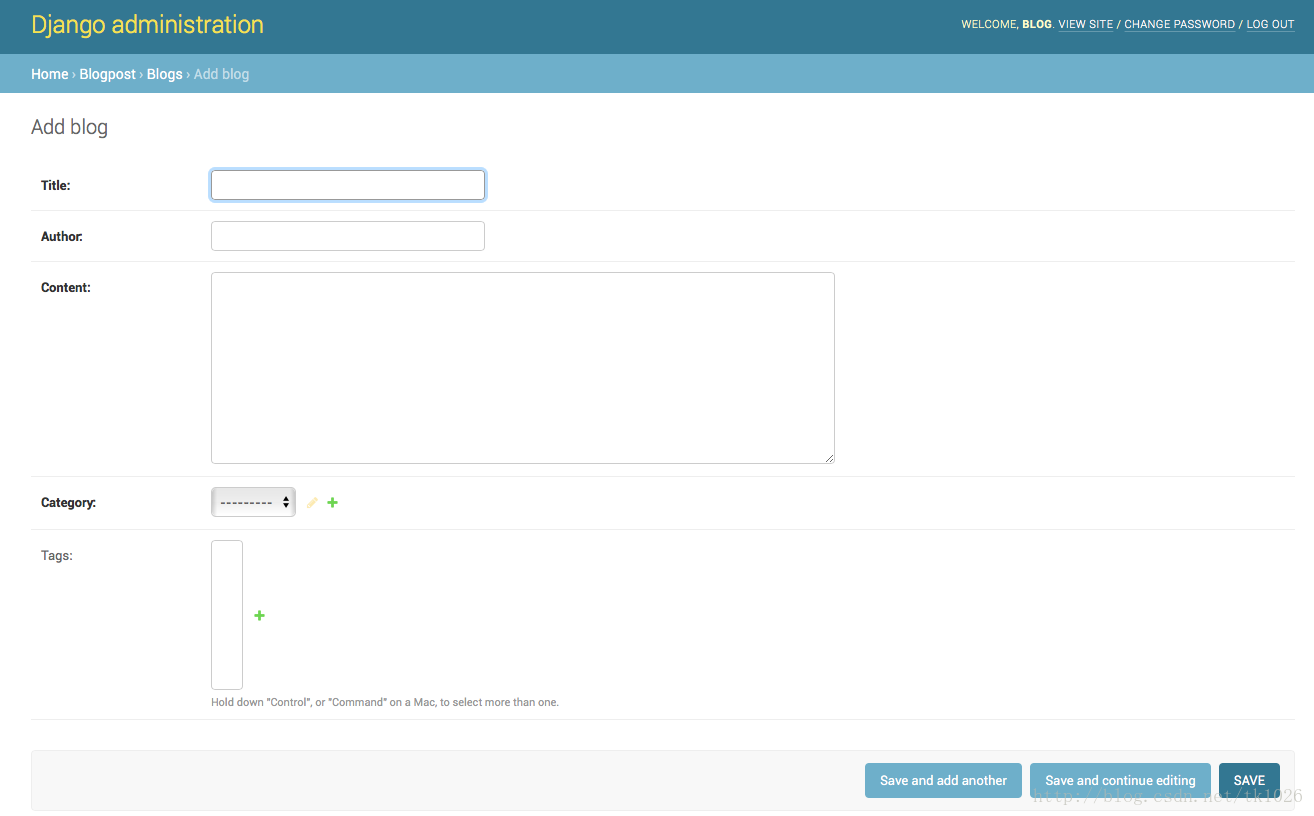The image size is (1314, 816).
Task: Click the pencil icon to edit Category
Action: tap(312, 503)
